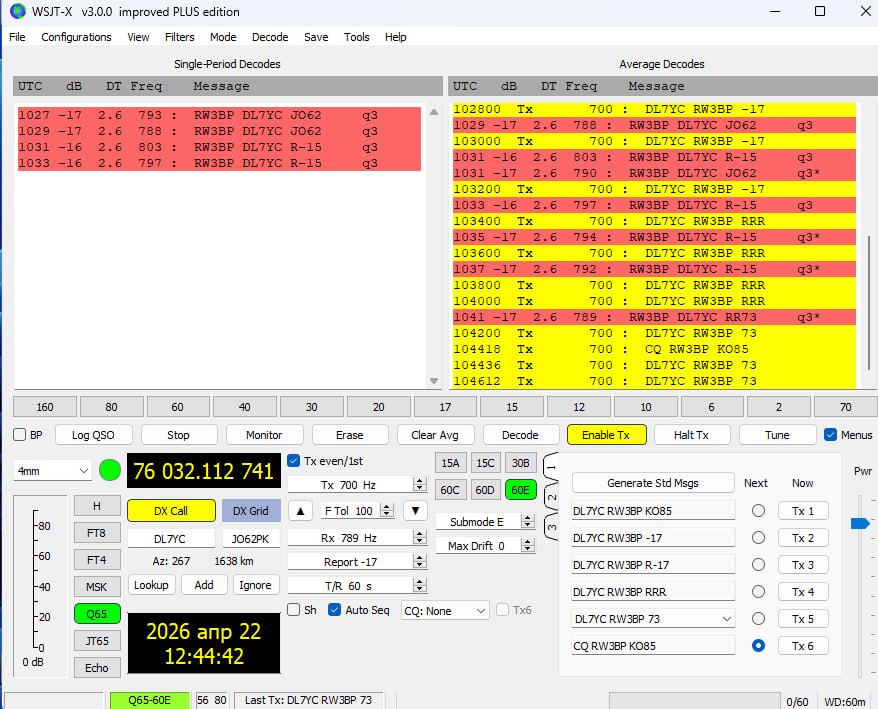Click the Tune button
878x709 pixels.
click(x=777, y=435)
